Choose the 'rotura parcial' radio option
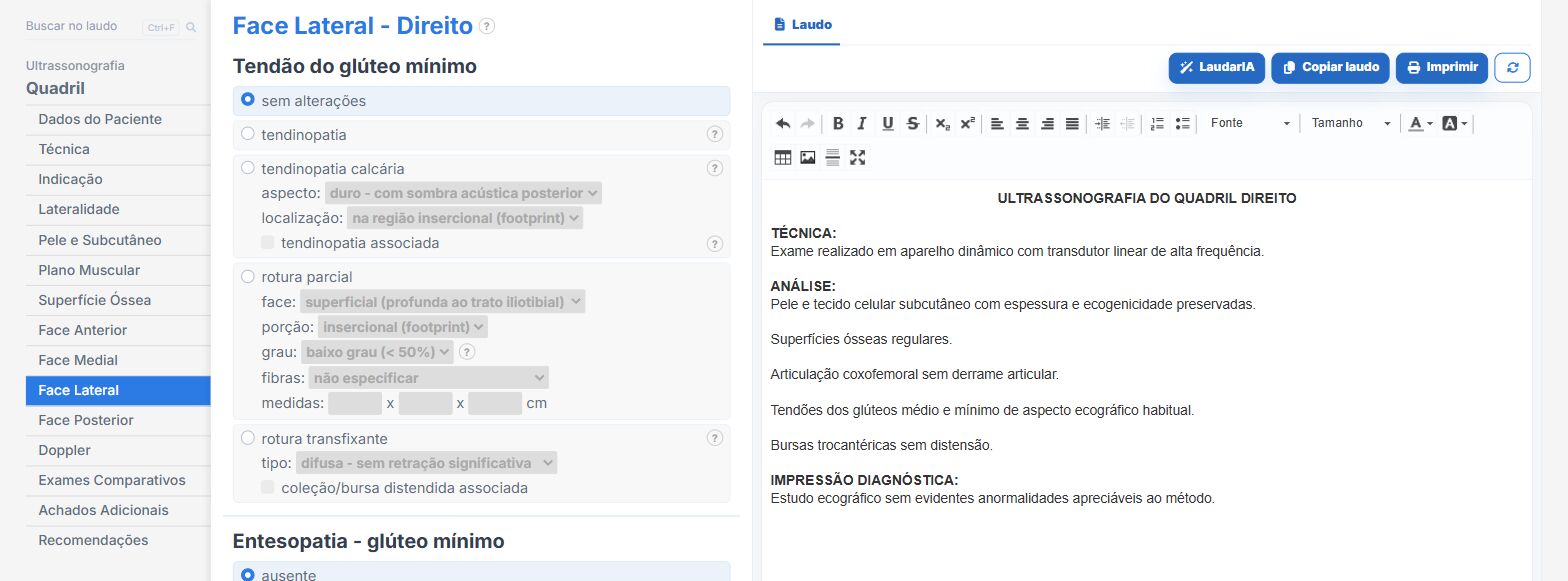 coord(248,276)
